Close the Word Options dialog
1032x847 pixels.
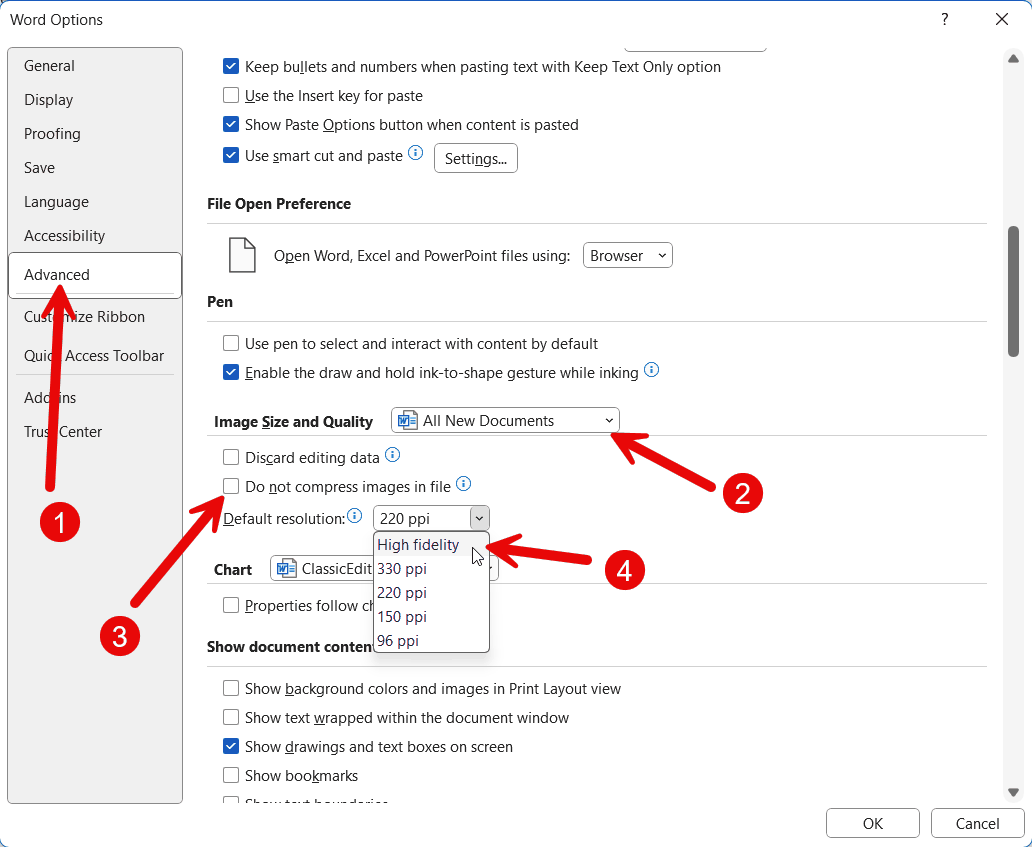pos(1002,19)
